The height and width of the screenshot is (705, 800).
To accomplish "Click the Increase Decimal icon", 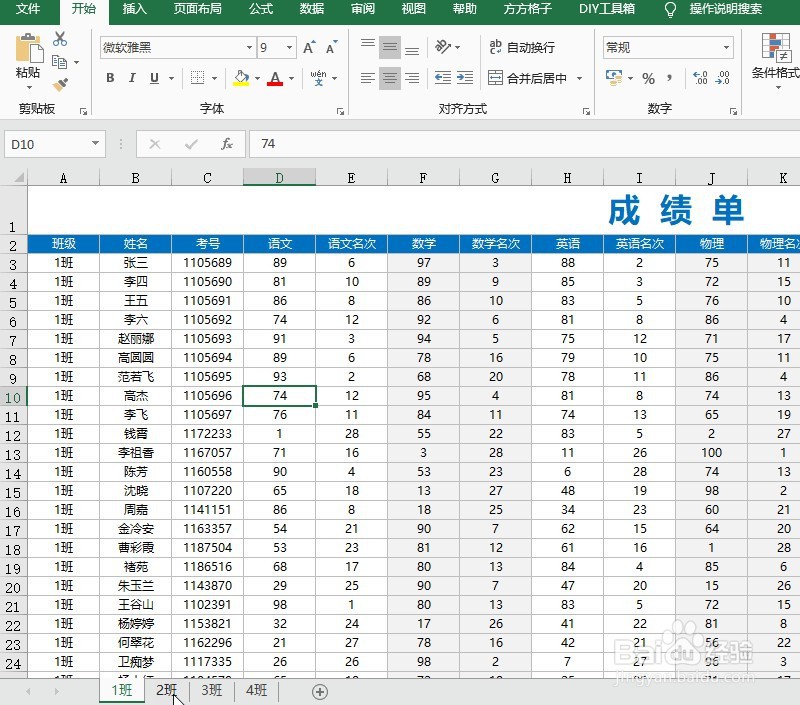I will pos(699,76).
